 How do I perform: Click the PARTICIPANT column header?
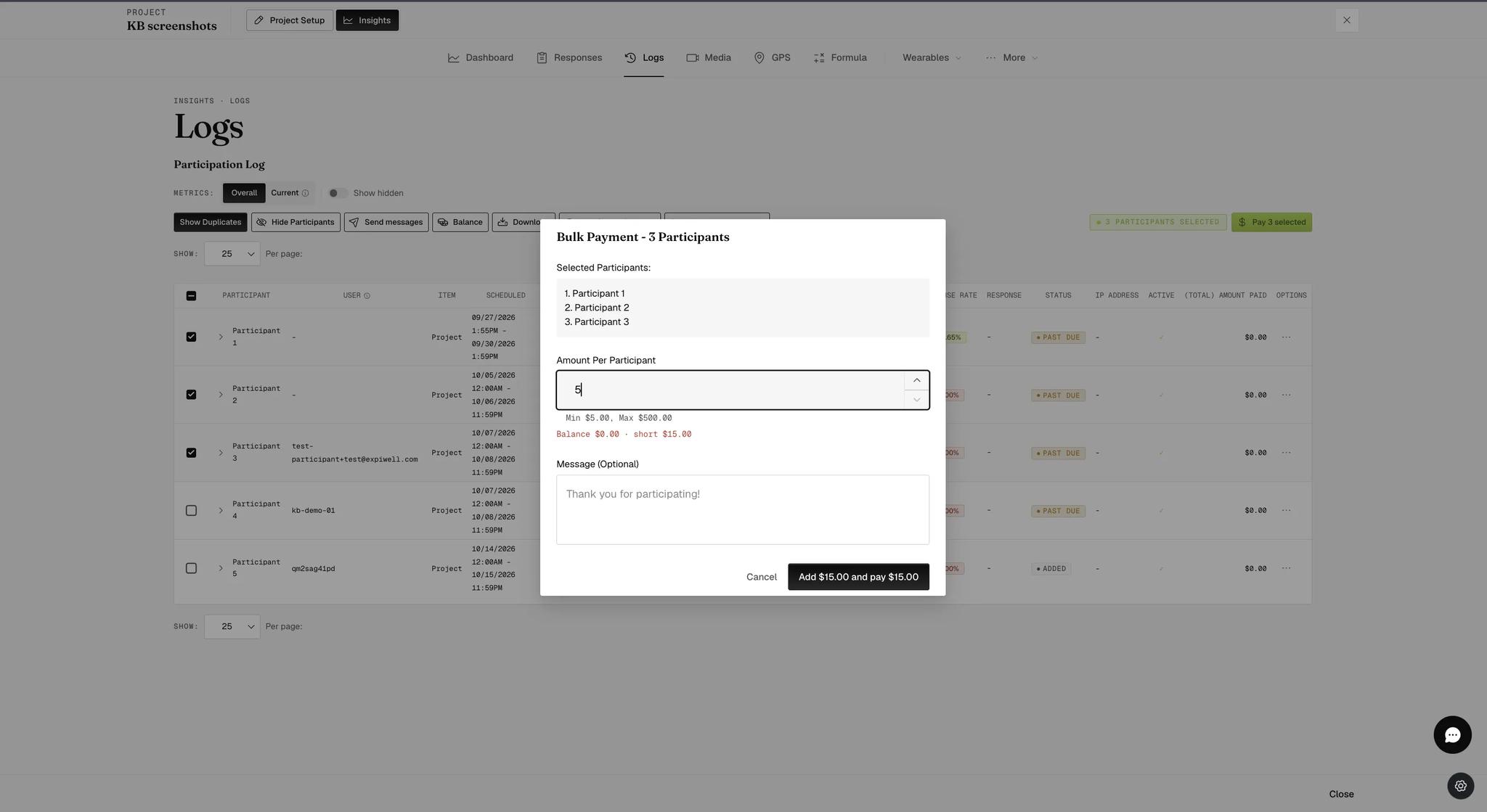click(246, 295)
